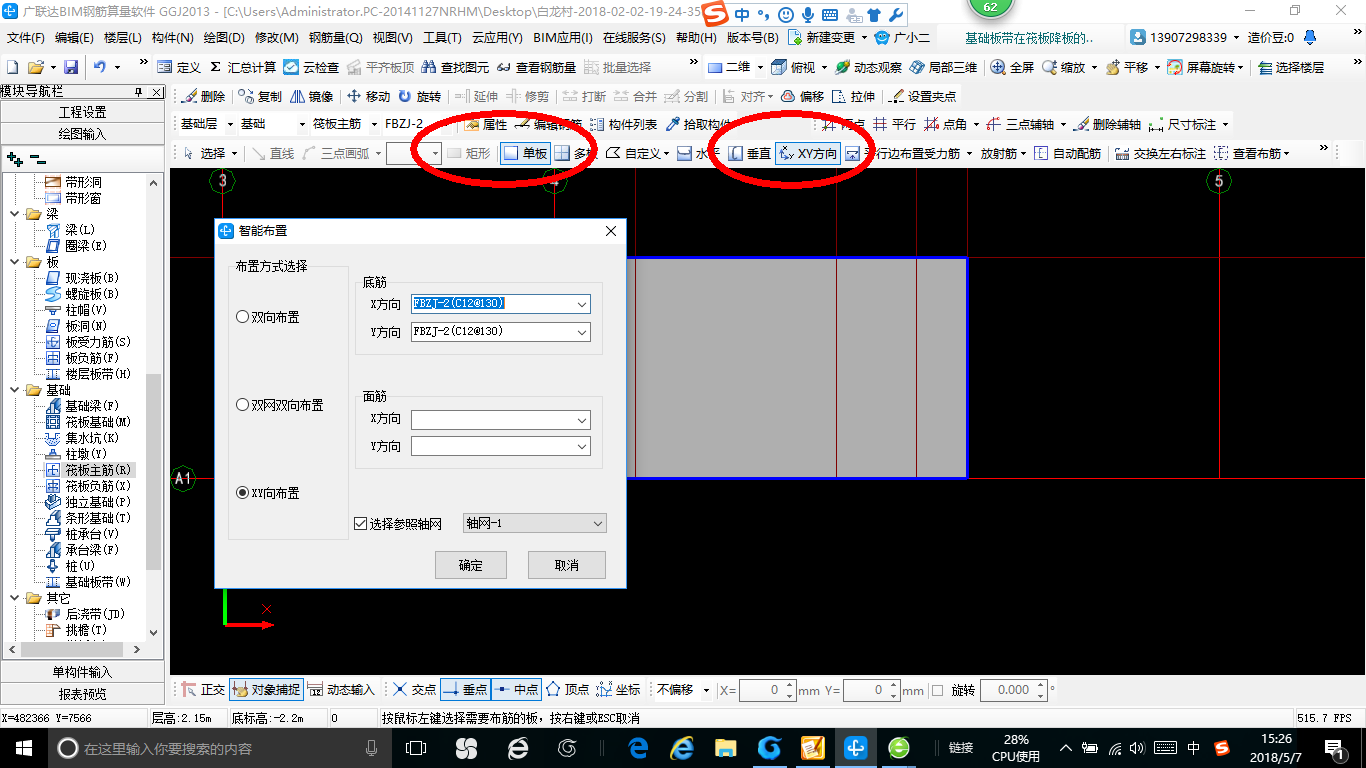1366x768 pixels.
Task: Click the Save file icon
Action: pyautogui.click(x=71, y=67)
